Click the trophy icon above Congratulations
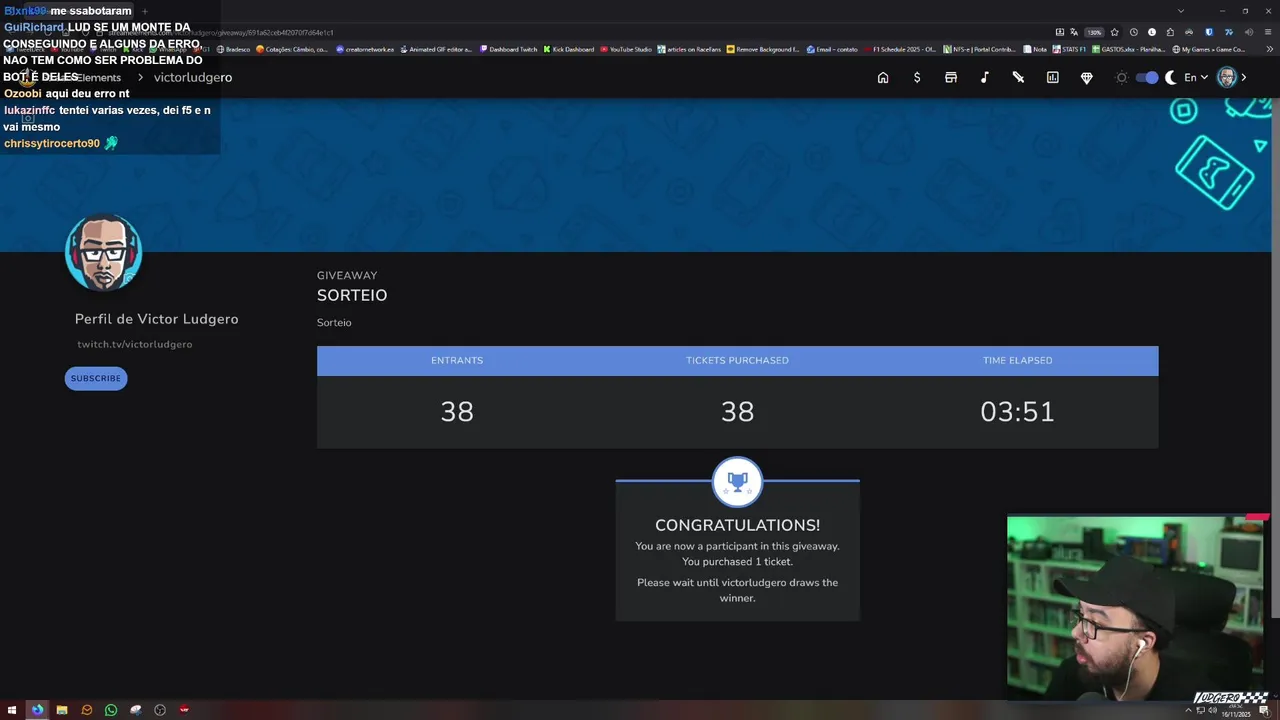The image size is (1280, 720). (x=737, y=482)
